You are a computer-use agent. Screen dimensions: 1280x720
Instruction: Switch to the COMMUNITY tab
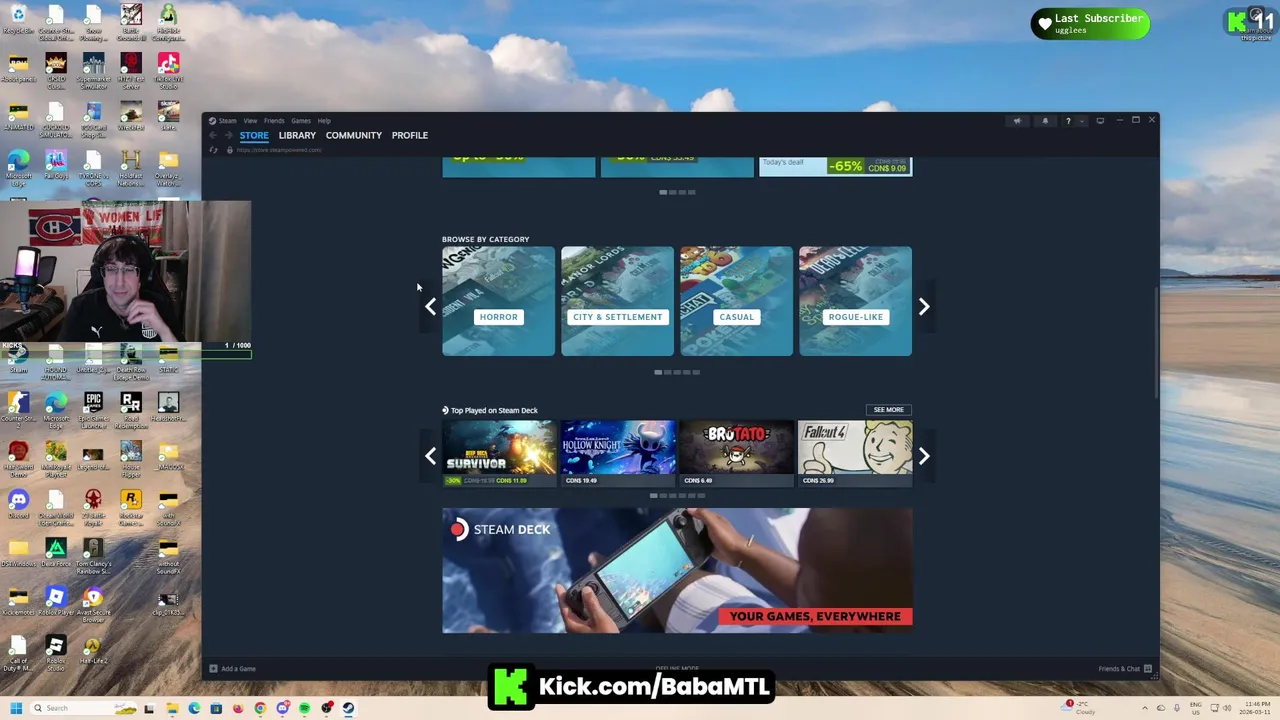point(353,135)
